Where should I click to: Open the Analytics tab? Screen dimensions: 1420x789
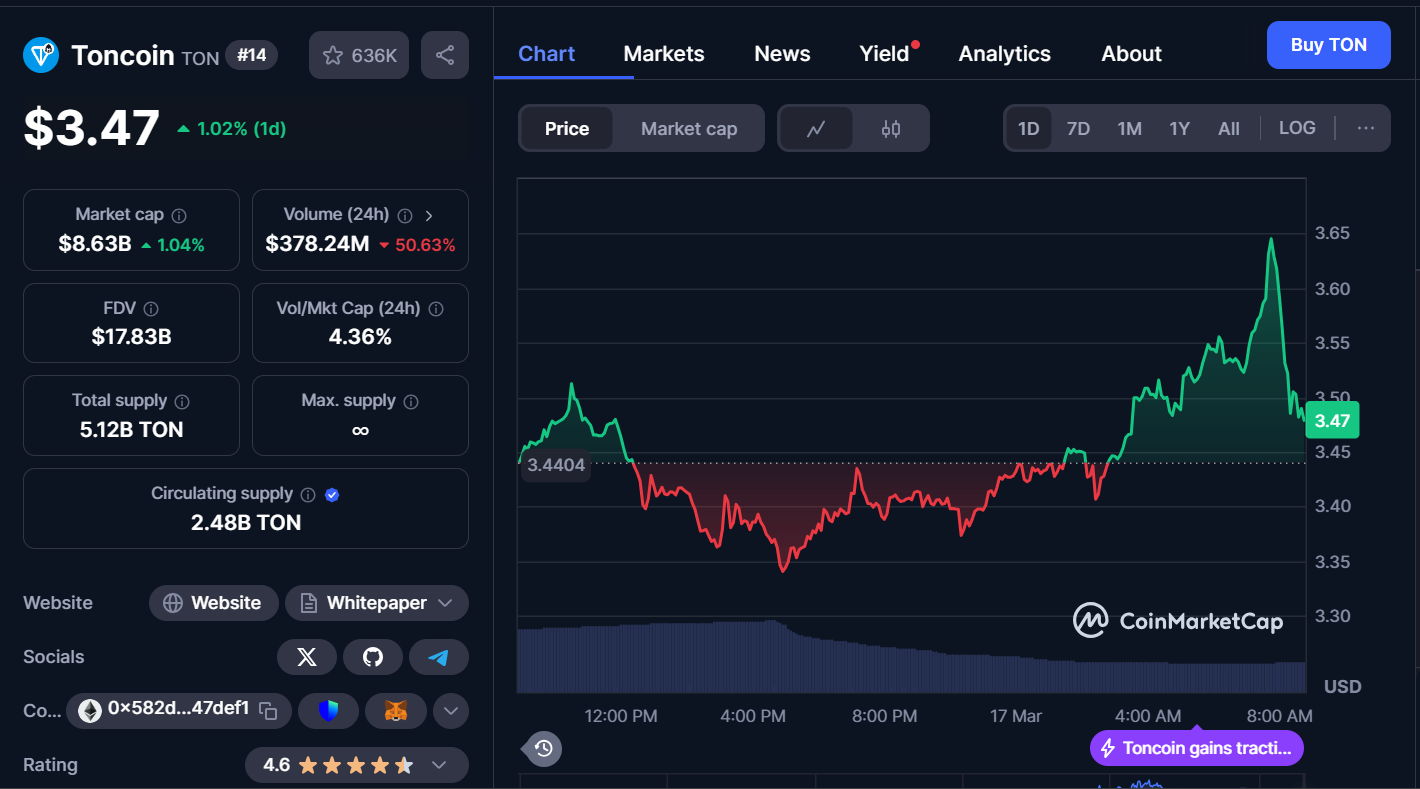(x=1005, y=54)
